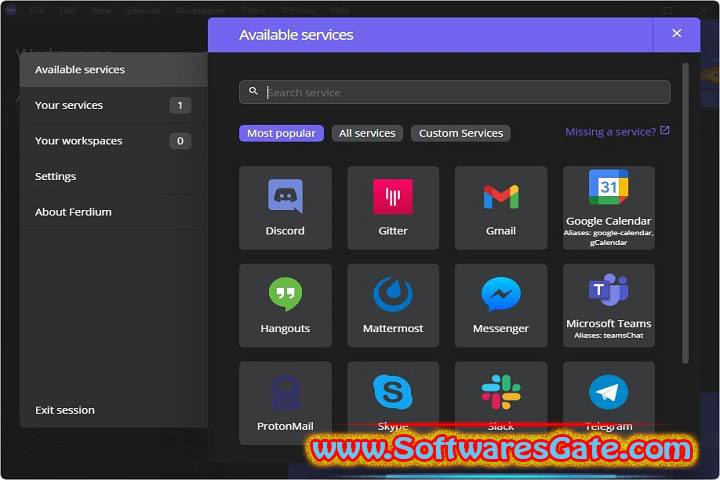Click the google-calendar aliases text
The height and width of the screenshot is (480, 720).
609,237
